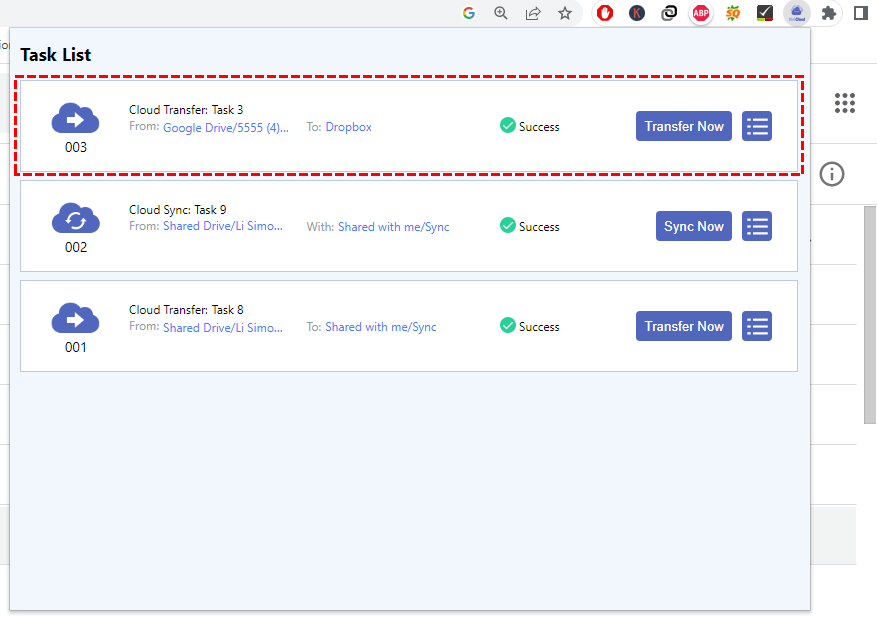Open the list menu for Task 9
The width and height of the screenshot is (877, 617).
click(757, 226)
